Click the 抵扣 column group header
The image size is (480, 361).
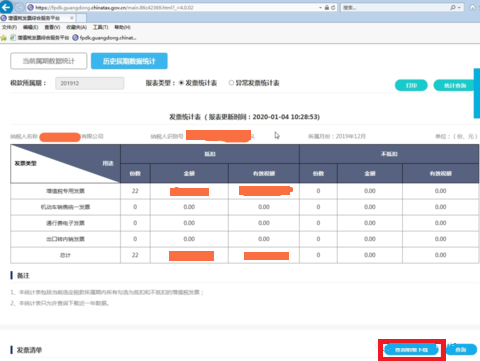pos(210,154)
